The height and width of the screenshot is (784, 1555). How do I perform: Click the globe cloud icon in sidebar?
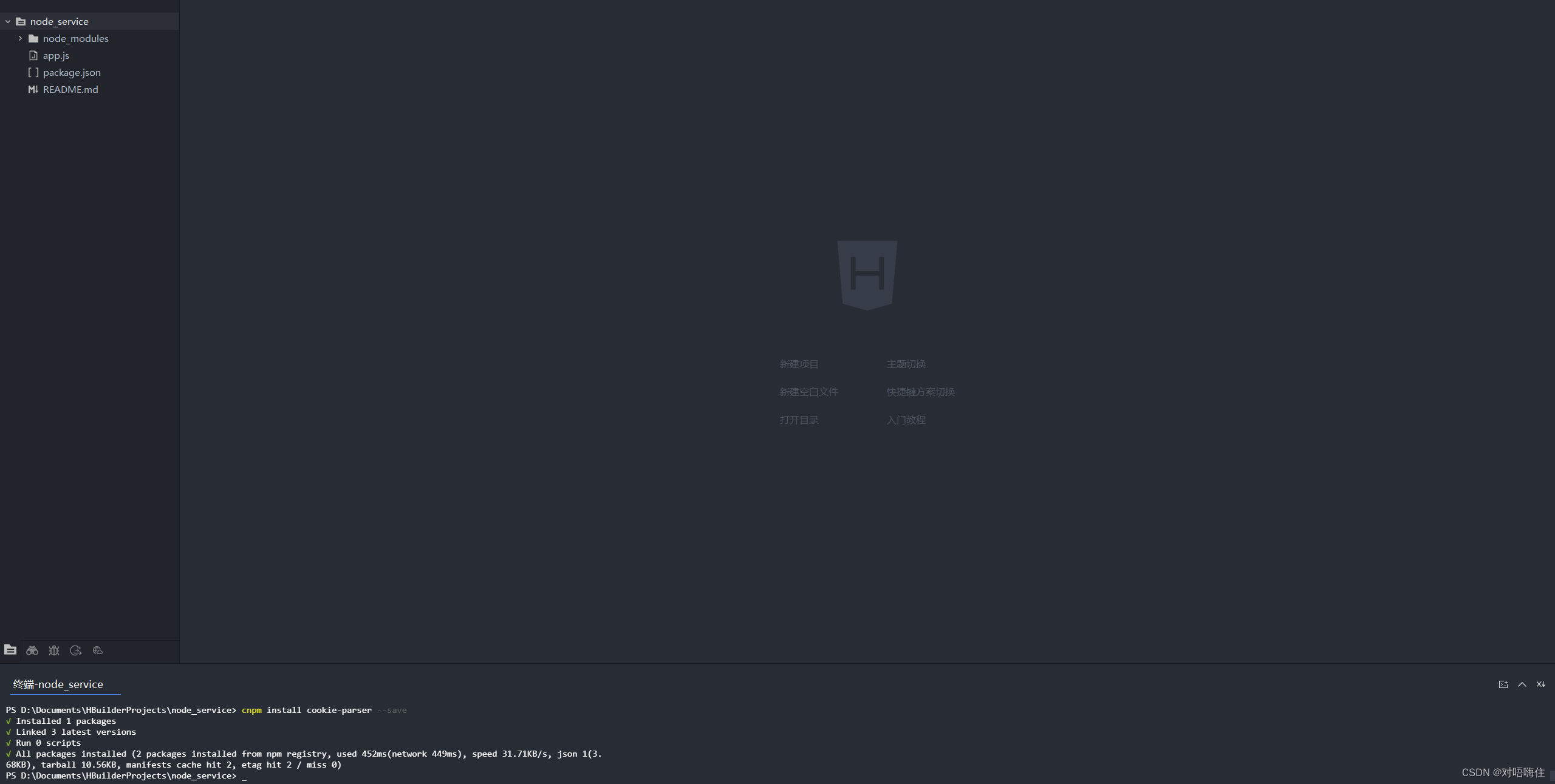click(x=98, y=650)
